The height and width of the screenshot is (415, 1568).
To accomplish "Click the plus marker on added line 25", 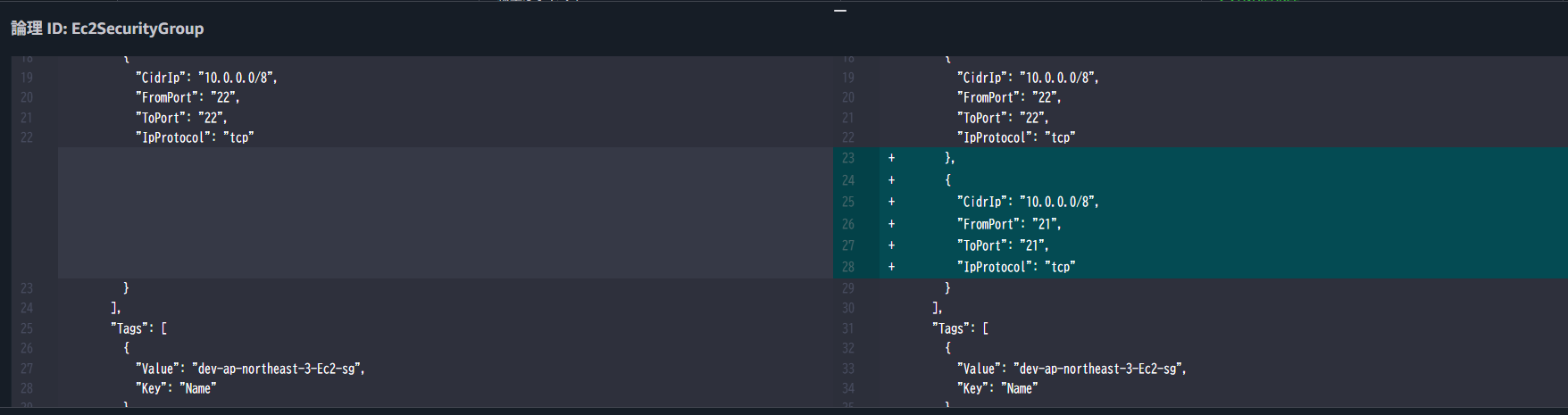I will tap(891, 202).
